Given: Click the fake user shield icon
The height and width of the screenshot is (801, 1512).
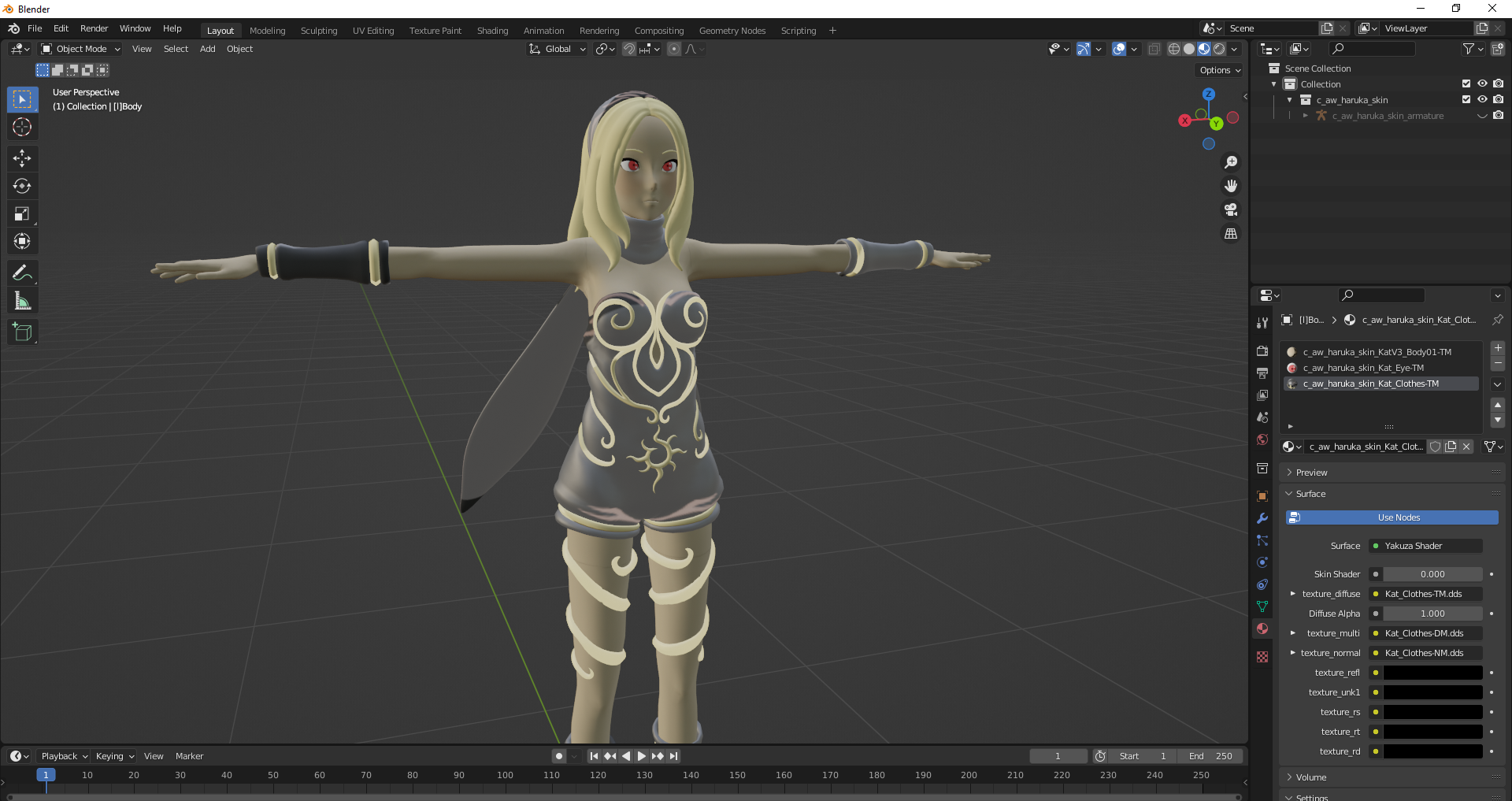Looking at the screenshot, I should [x=1436, y=447].
